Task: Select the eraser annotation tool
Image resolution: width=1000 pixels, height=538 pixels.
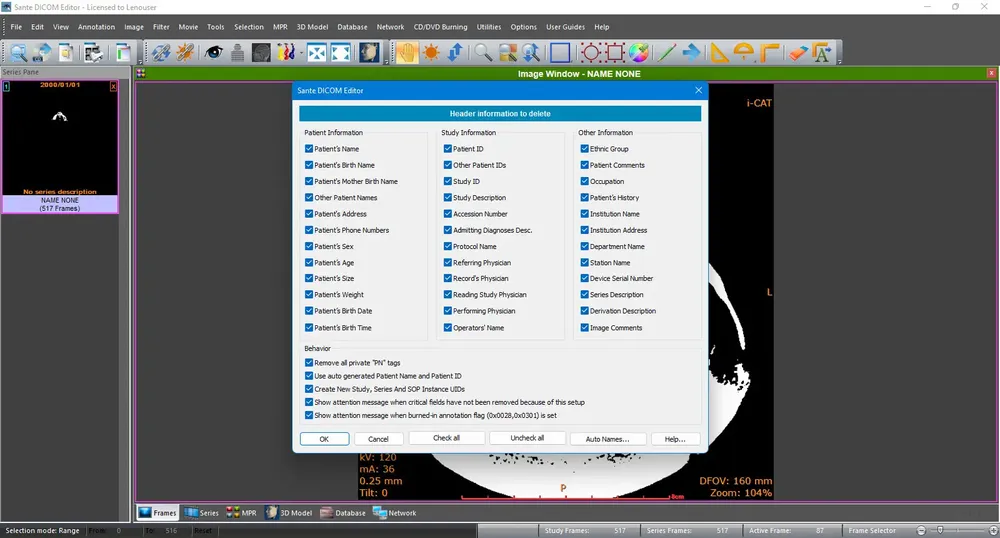Action: [x=798, y=52]
